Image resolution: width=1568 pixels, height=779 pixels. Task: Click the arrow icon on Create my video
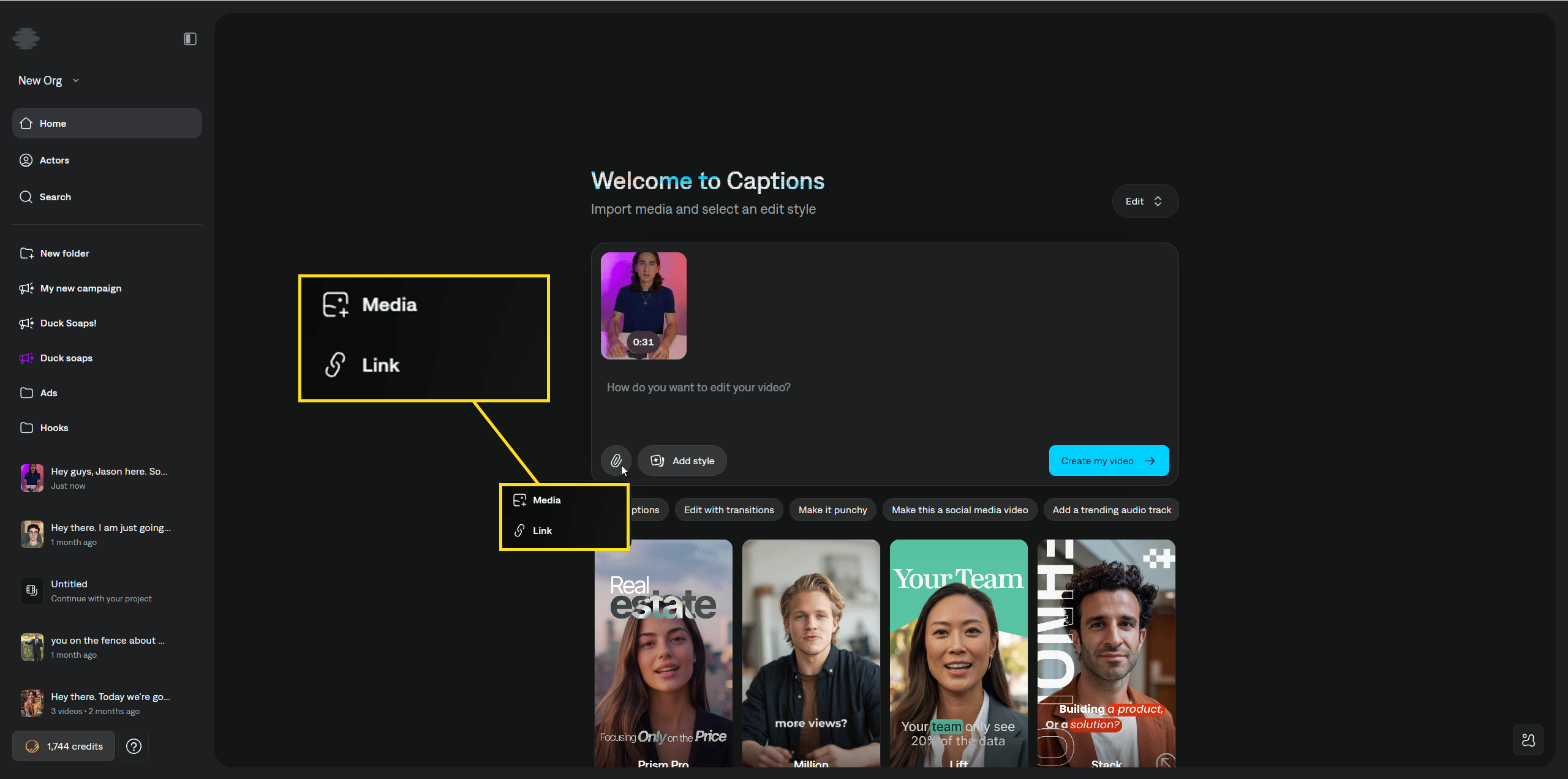1150,461
